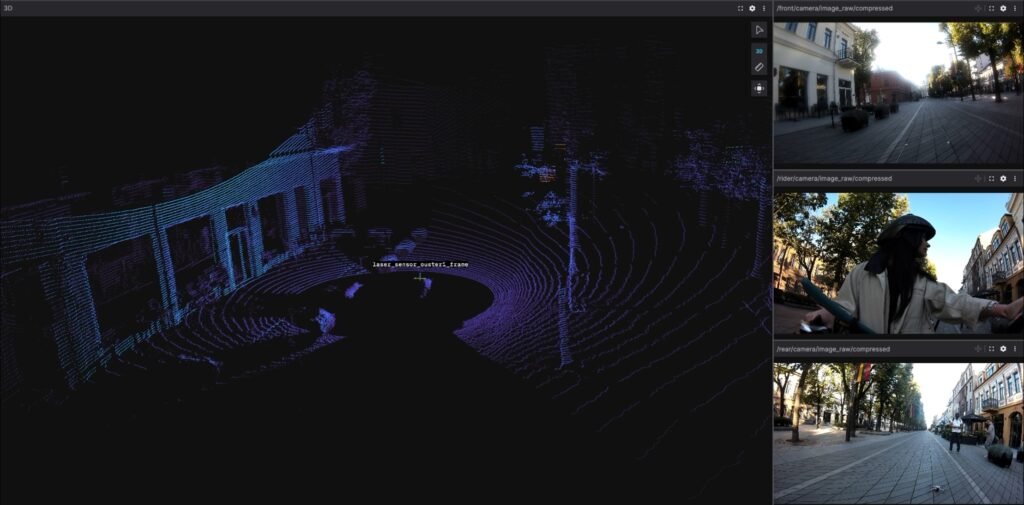Click the rear camera image view

tap(897, 430)
